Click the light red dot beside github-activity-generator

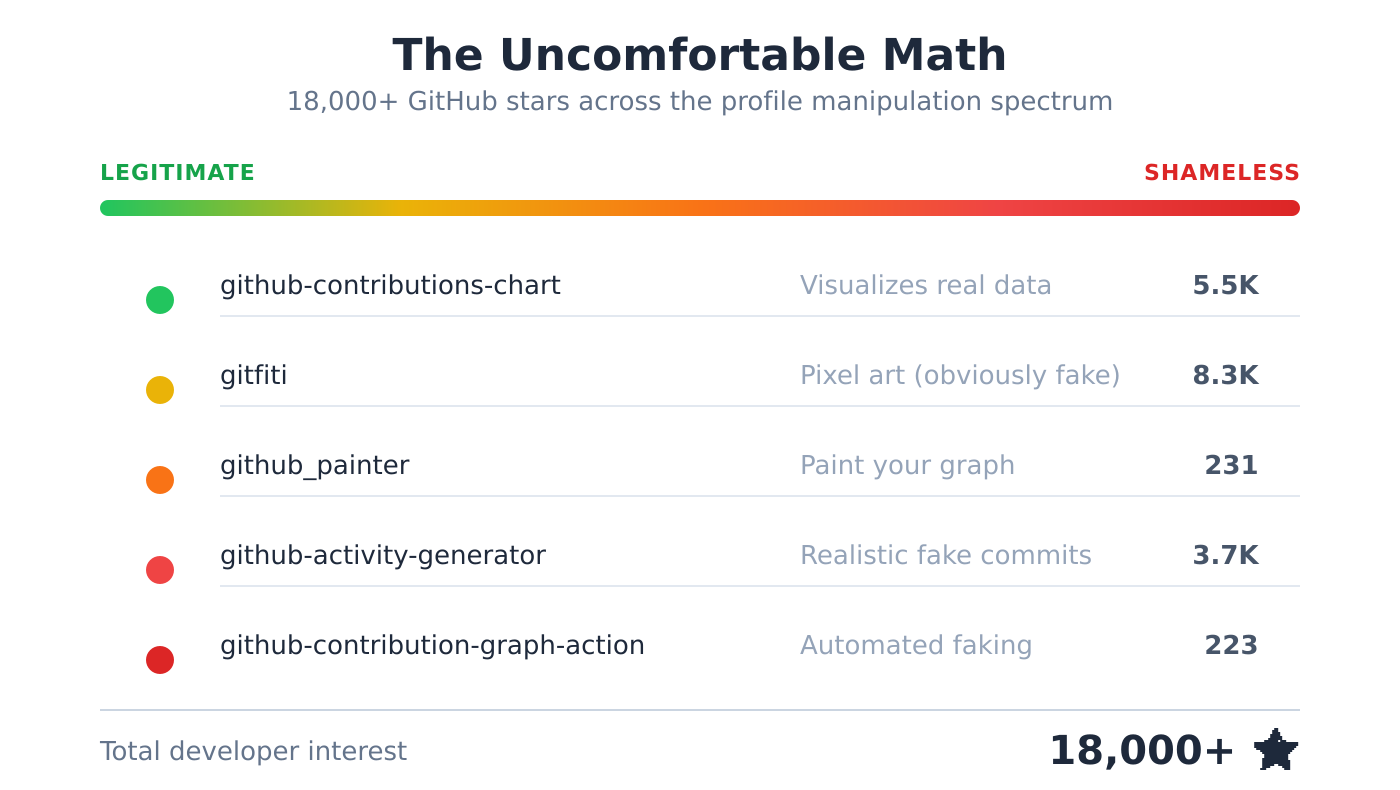click(160, 570)
